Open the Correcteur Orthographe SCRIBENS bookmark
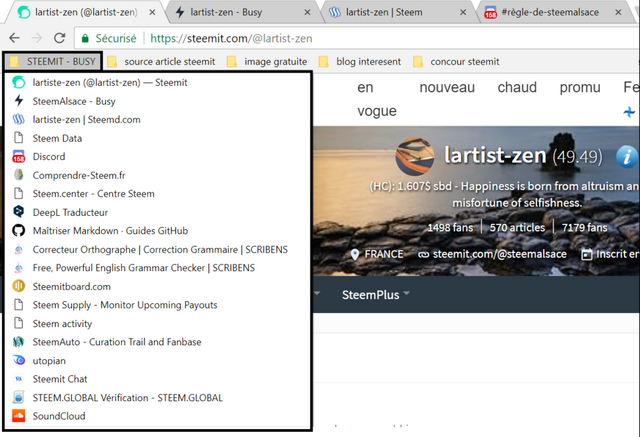 click(157, 249)
